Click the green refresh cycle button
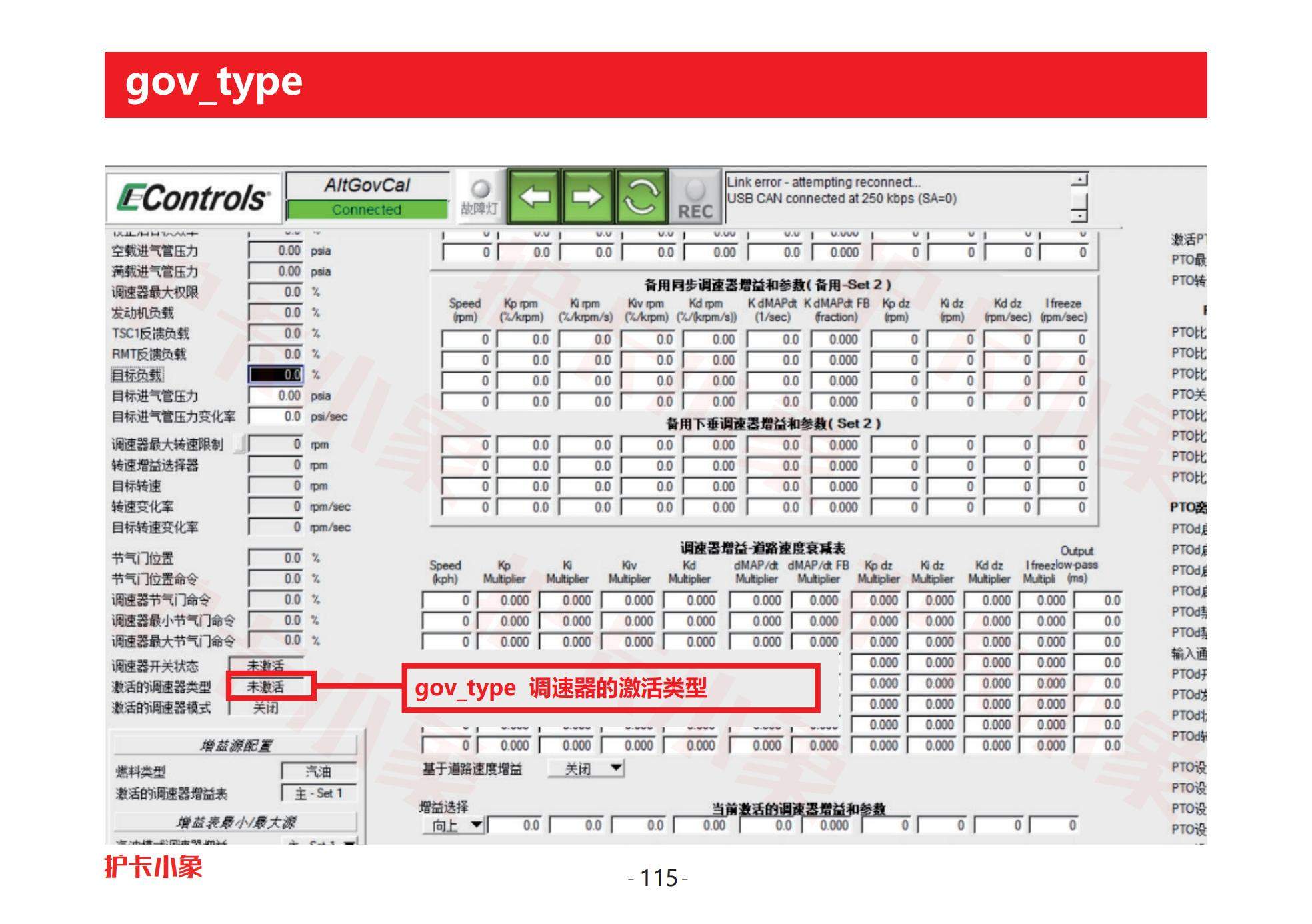 641,196
